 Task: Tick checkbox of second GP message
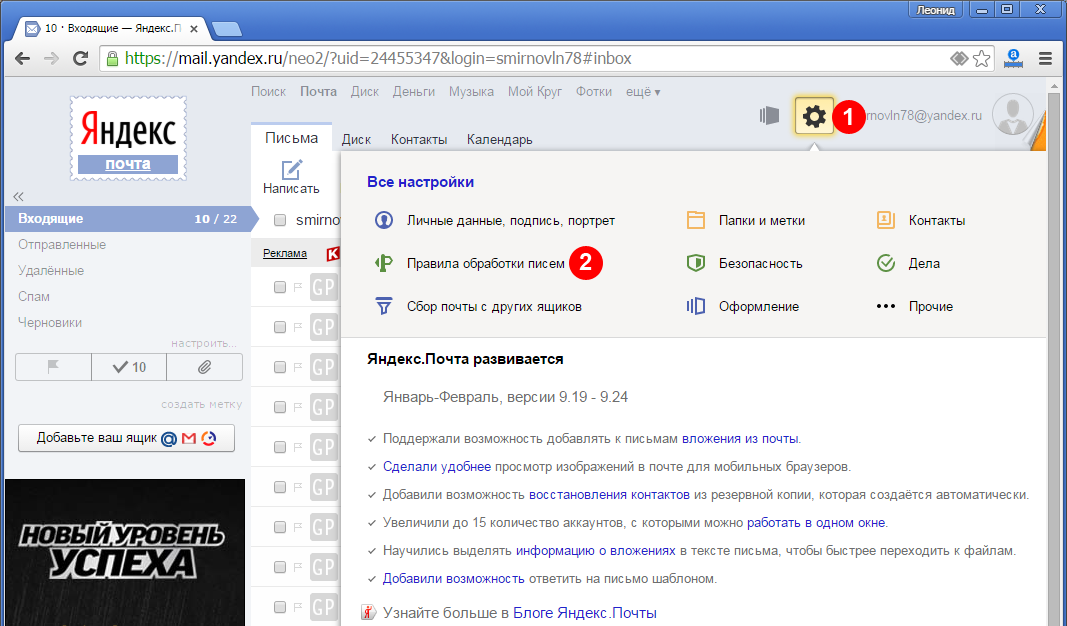click(280, 327)
